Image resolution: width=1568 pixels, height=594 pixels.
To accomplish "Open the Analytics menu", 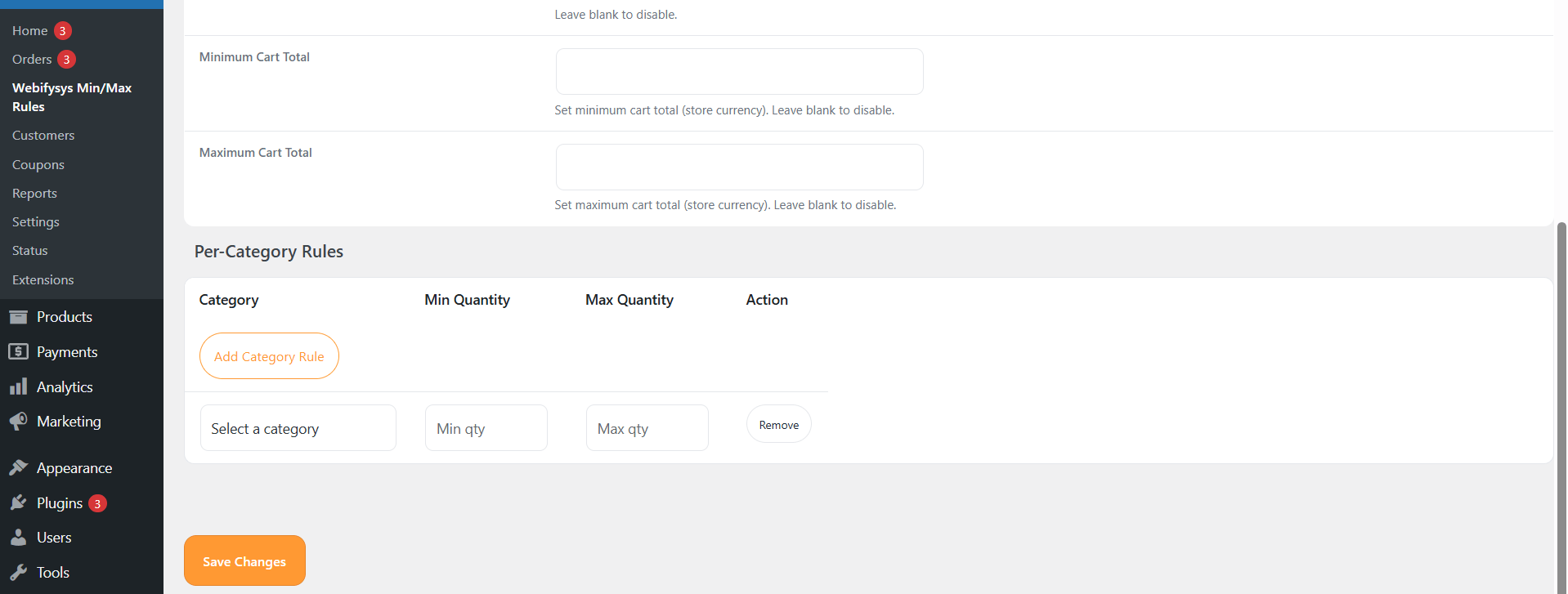I will [x=65, y=387].
